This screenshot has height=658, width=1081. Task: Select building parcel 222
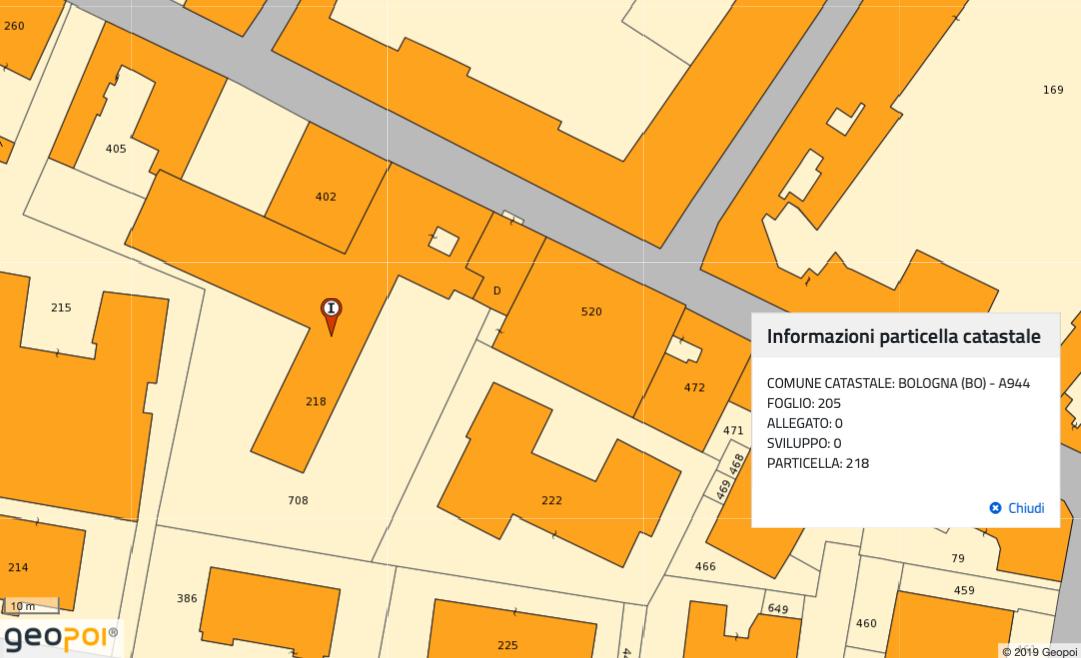(x=551, y=500)
